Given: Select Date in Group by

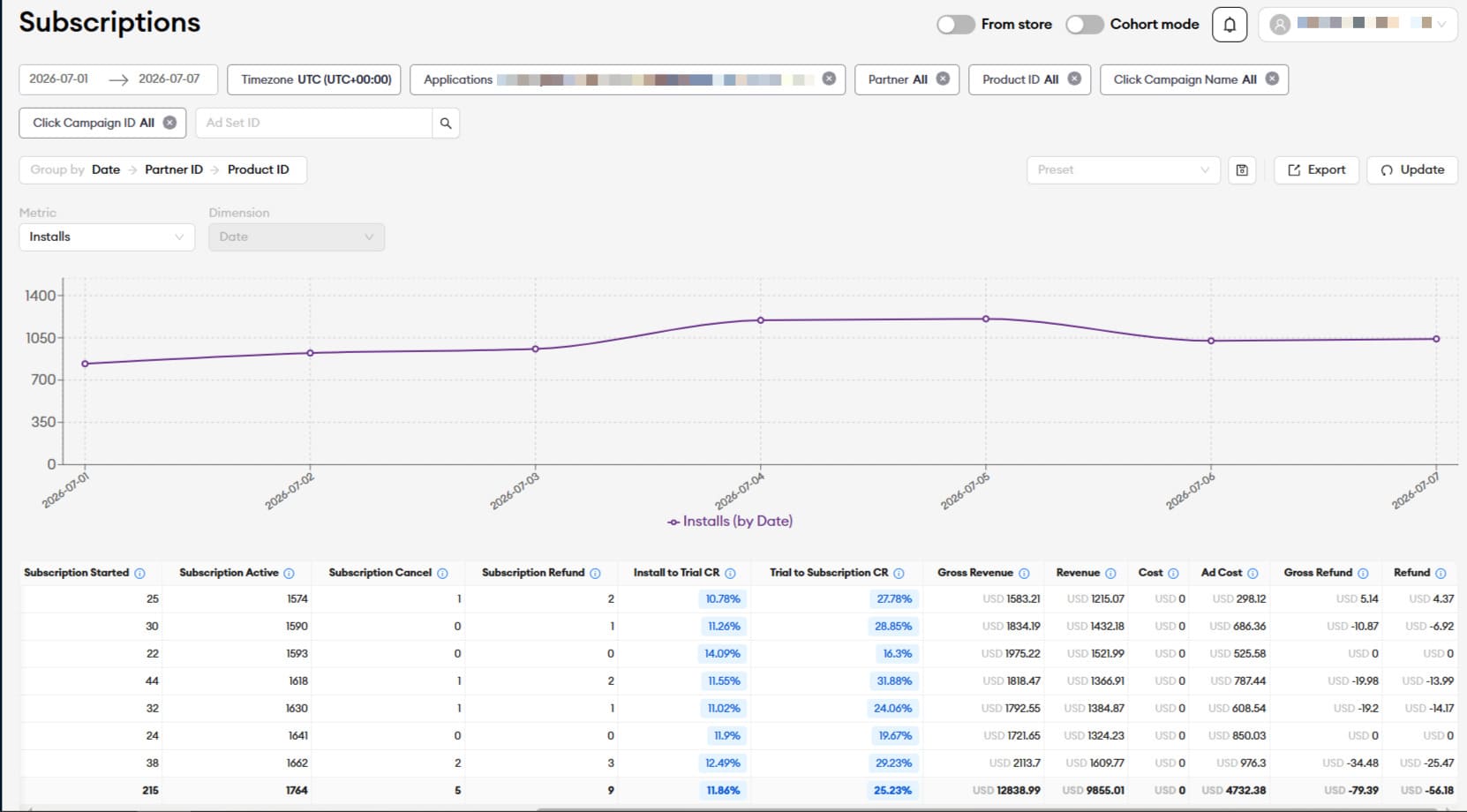Looking at the screenshot, I should [x=106, y=169].
